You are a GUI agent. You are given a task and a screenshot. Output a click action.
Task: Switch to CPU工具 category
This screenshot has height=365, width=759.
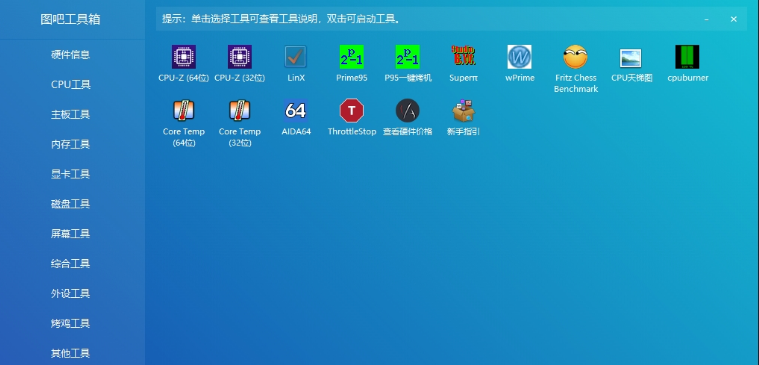(x=71, y=85)
